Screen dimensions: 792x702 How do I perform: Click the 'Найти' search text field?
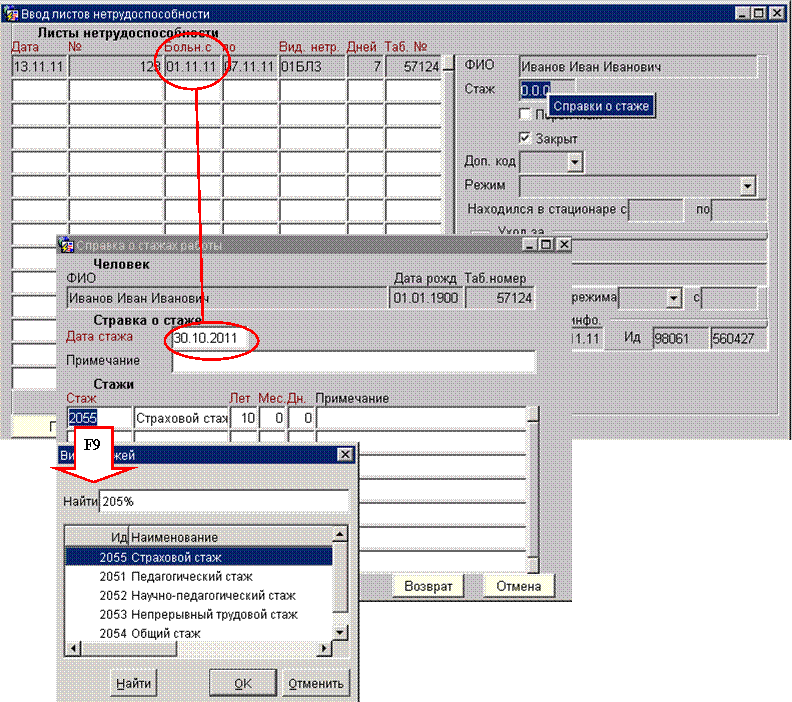click(222, 501)
